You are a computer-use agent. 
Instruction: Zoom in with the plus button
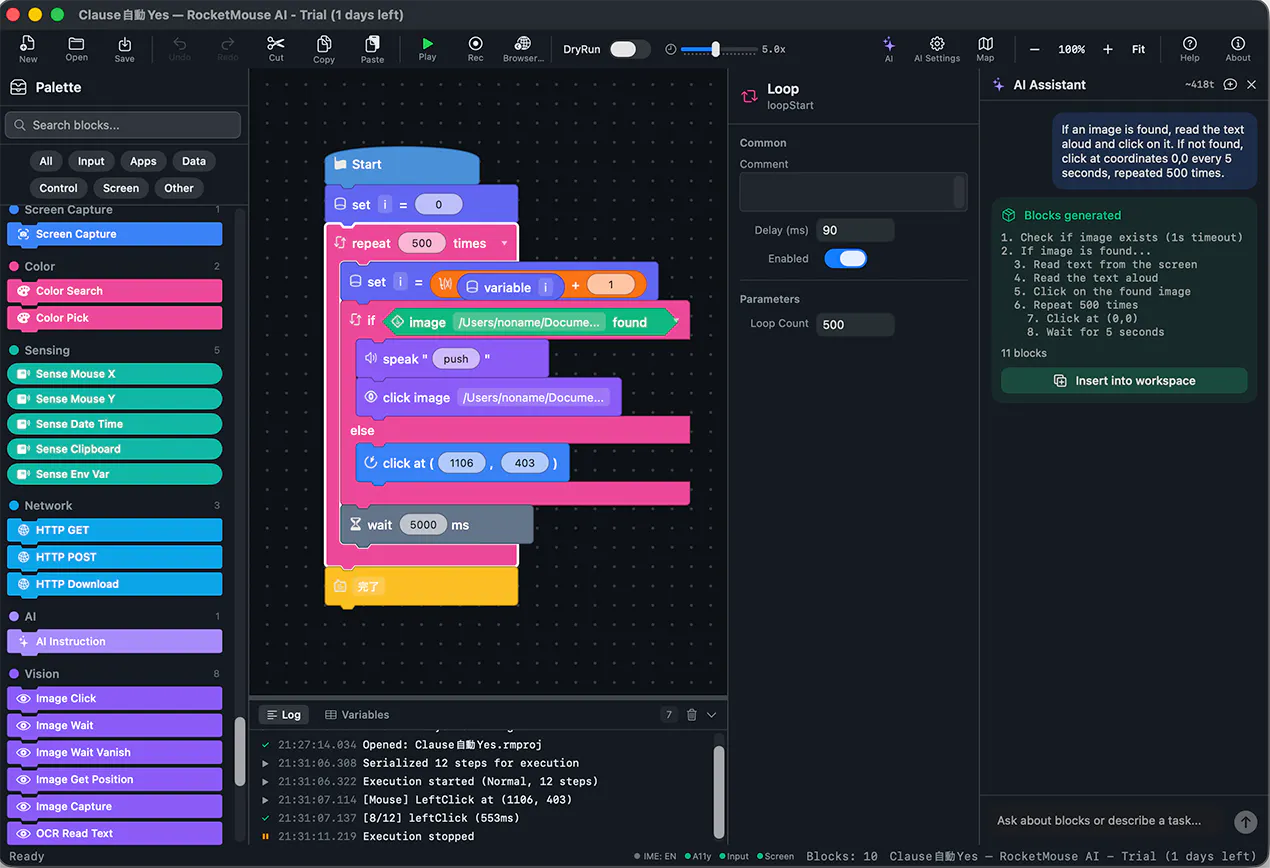pyautogui.click(x=1108, y=49)
